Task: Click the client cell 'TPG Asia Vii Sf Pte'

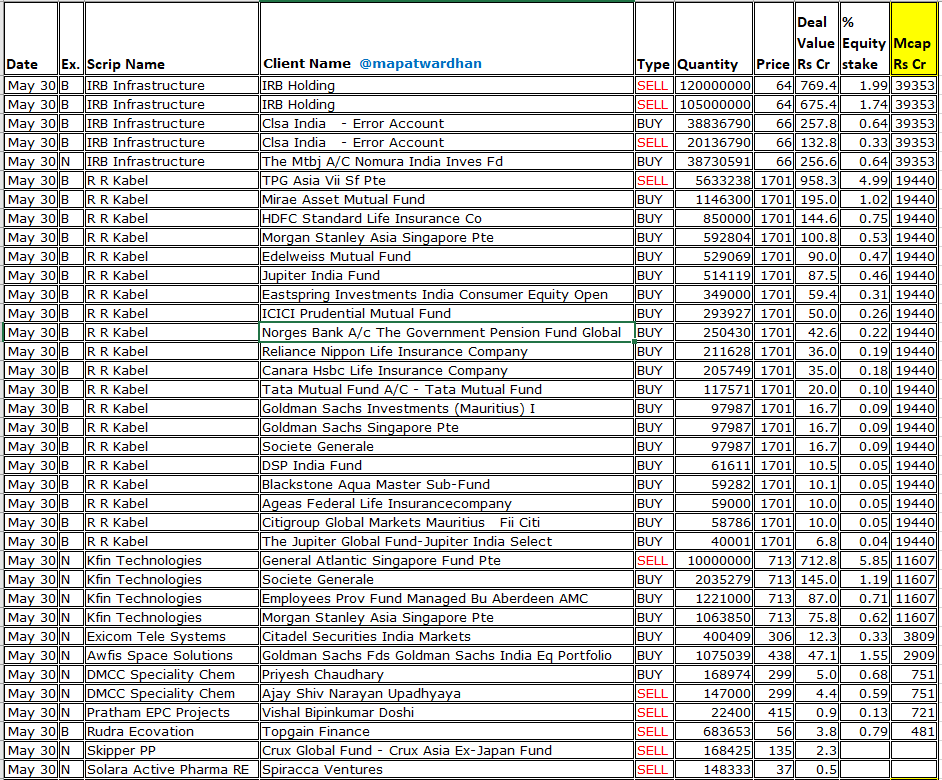Action: [447, 180]
